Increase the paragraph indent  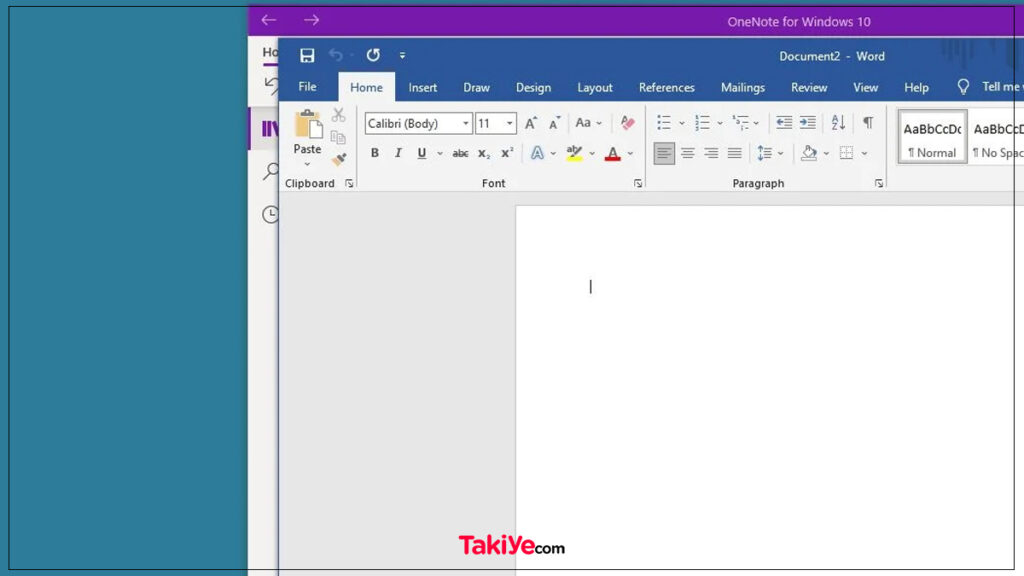pyautogui.click(x=808, y=123)
